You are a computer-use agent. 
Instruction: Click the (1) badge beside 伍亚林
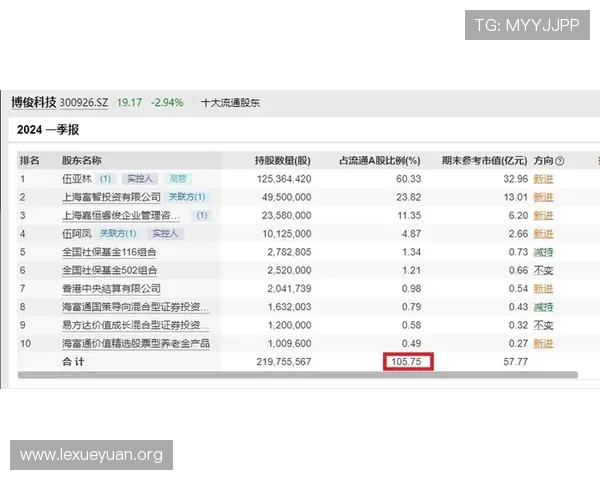pyautogui.click(x=105, y=179)
